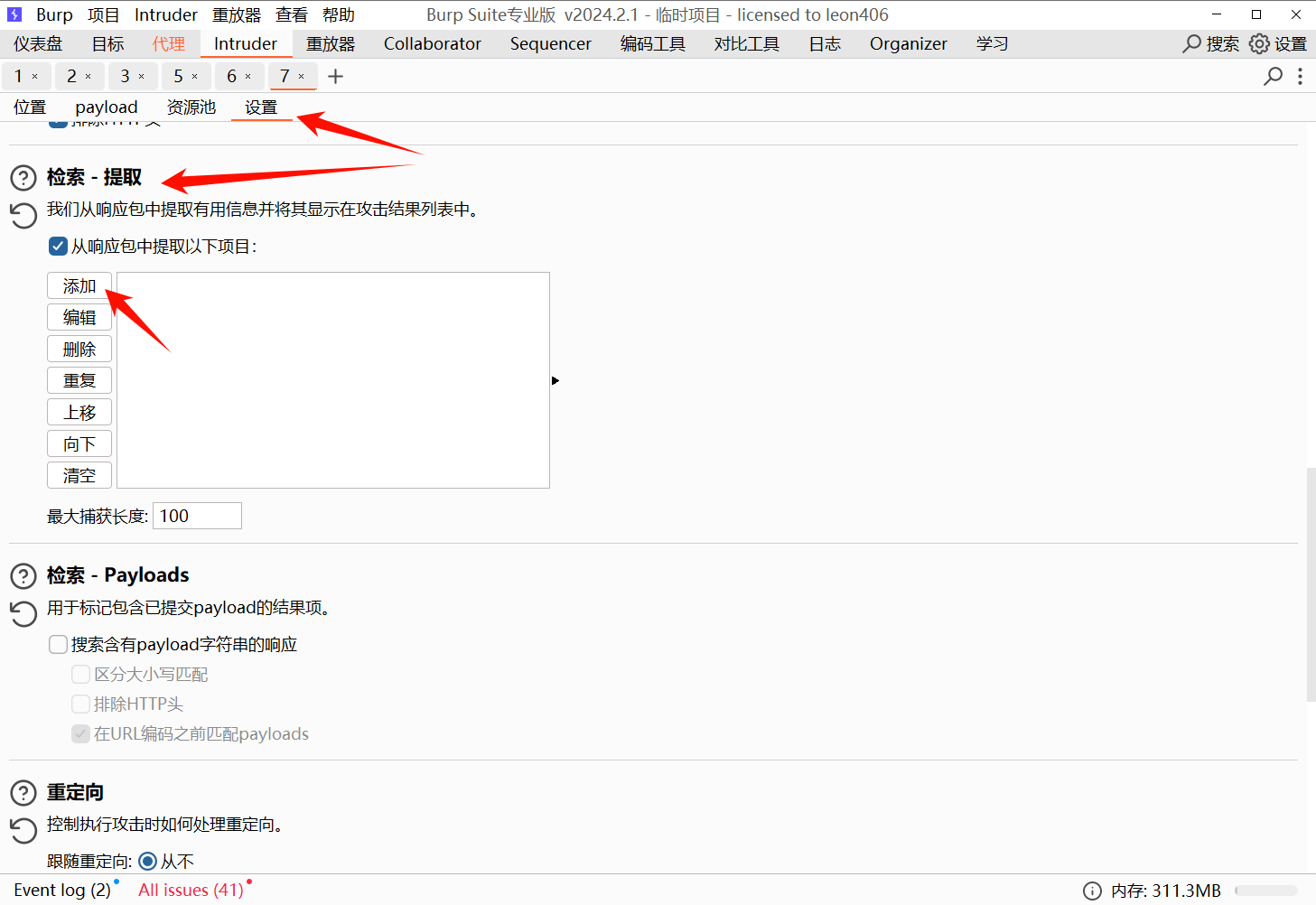Screen dimensions: 1316x905
Task: Close Intruder tab 6
Action: (x=248, y=77)
